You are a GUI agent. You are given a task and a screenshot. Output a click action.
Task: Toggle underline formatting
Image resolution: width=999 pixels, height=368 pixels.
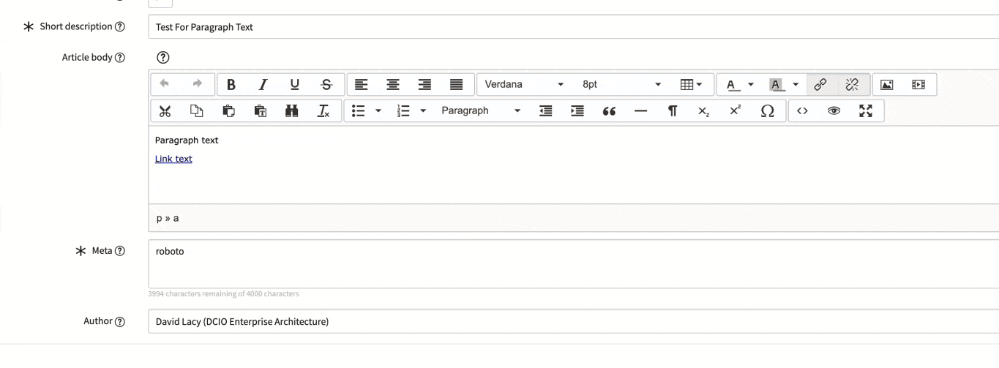point(294,84)
